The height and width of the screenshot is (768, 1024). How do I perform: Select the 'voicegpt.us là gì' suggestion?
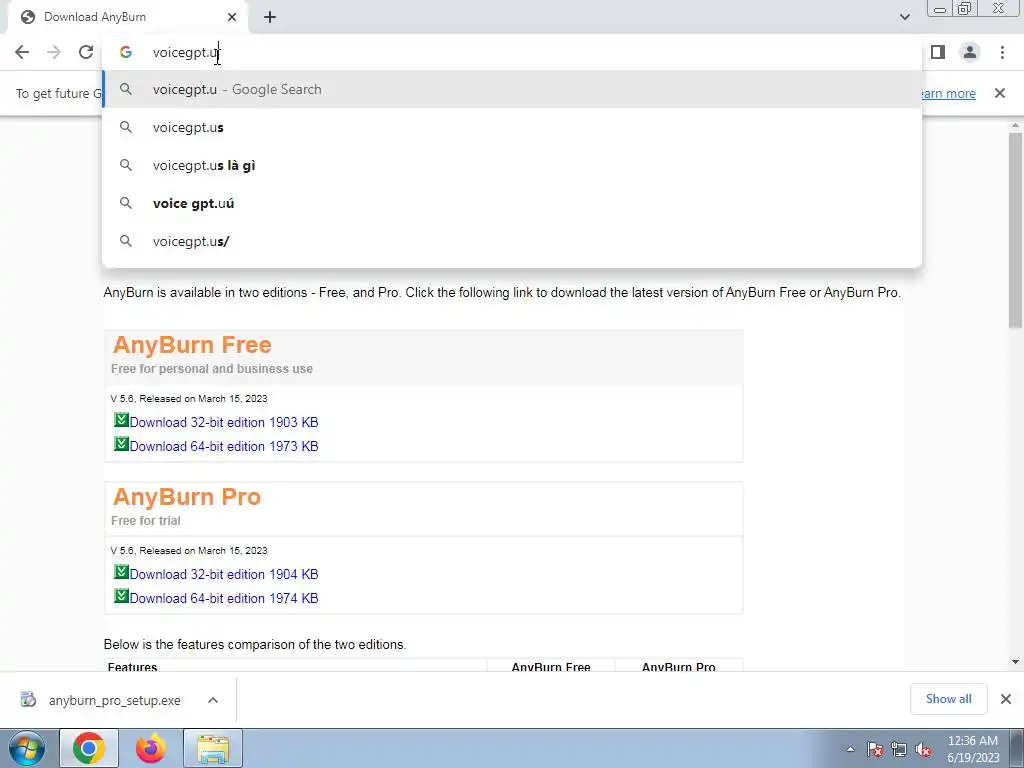pos(512,165)
